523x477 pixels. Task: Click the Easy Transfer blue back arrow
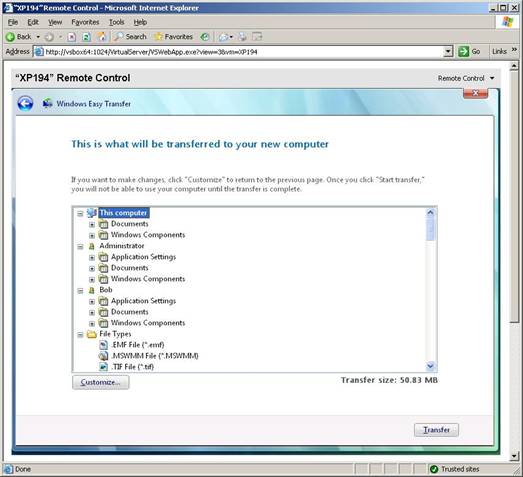click(25, 103)
